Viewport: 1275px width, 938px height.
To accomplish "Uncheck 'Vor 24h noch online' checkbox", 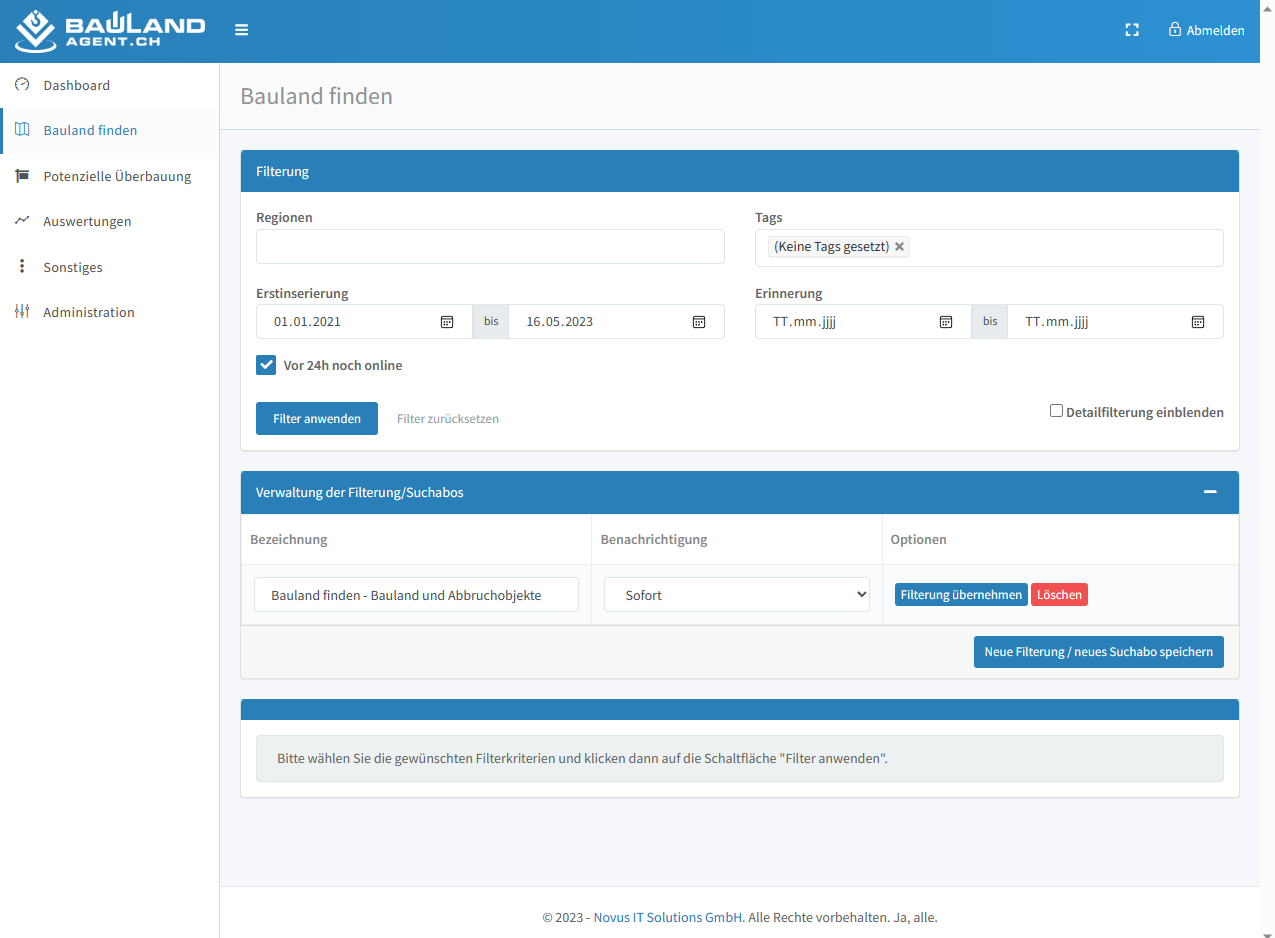I will coord(266,365).
